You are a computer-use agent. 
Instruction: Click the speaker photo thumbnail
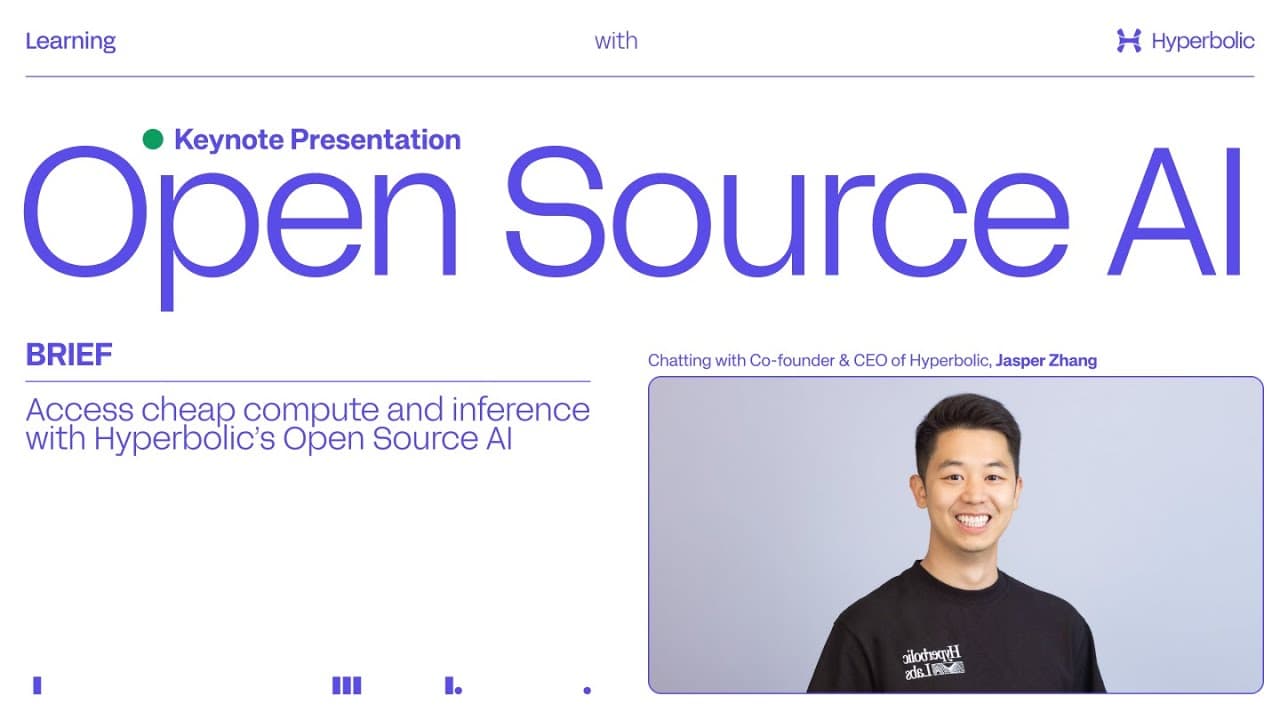pos(955,535)
